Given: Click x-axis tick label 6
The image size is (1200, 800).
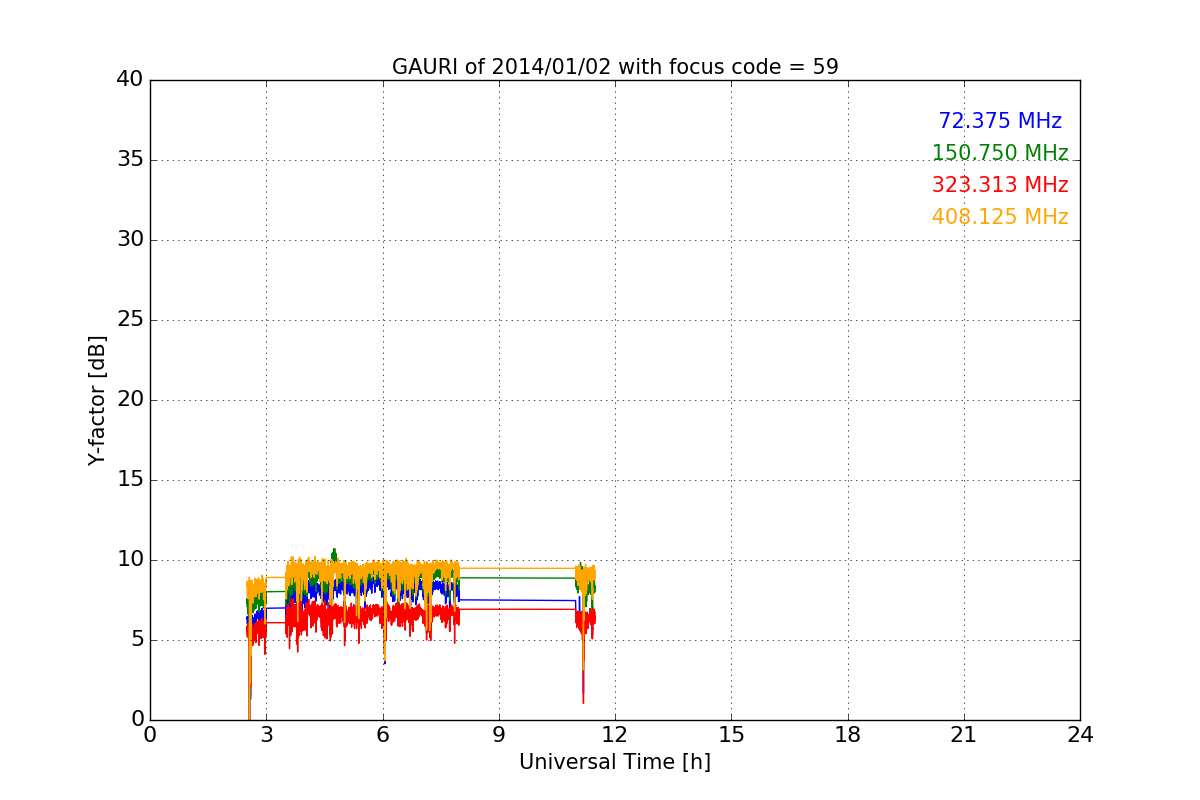Looking at the screenshot, I should pyautogui.click(x=383, y=734).
